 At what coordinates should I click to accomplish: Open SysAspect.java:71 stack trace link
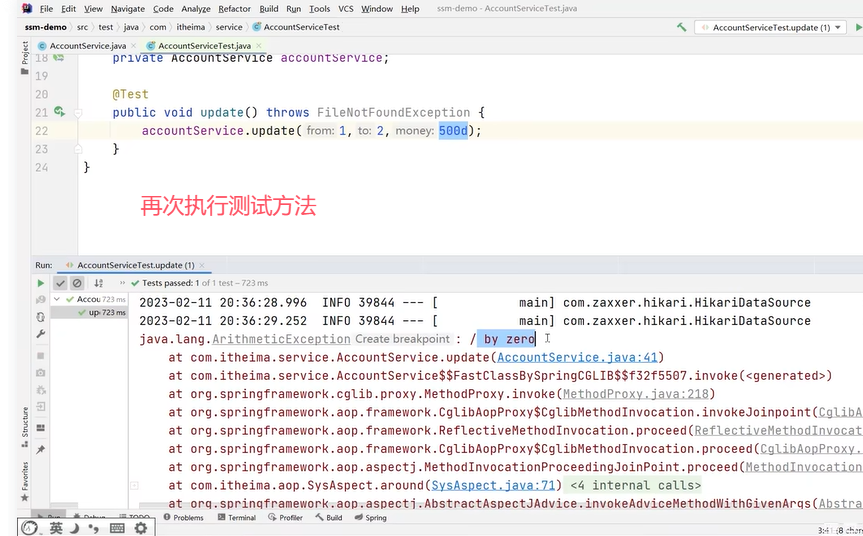(x=493, y=485)
